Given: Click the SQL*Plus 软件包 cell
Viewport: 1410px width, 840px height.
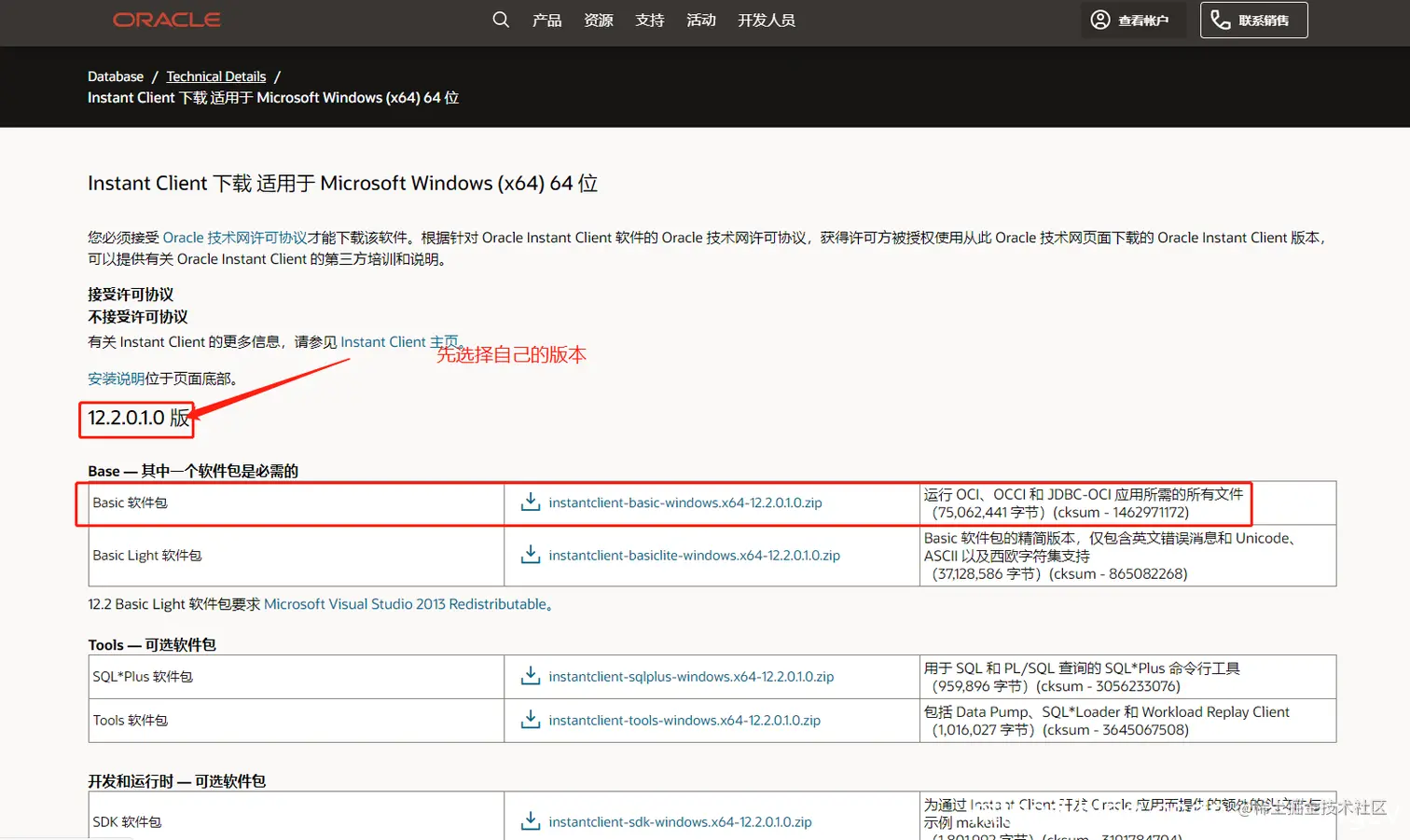Looking at the screenshot, I should [x=297, y=677].
